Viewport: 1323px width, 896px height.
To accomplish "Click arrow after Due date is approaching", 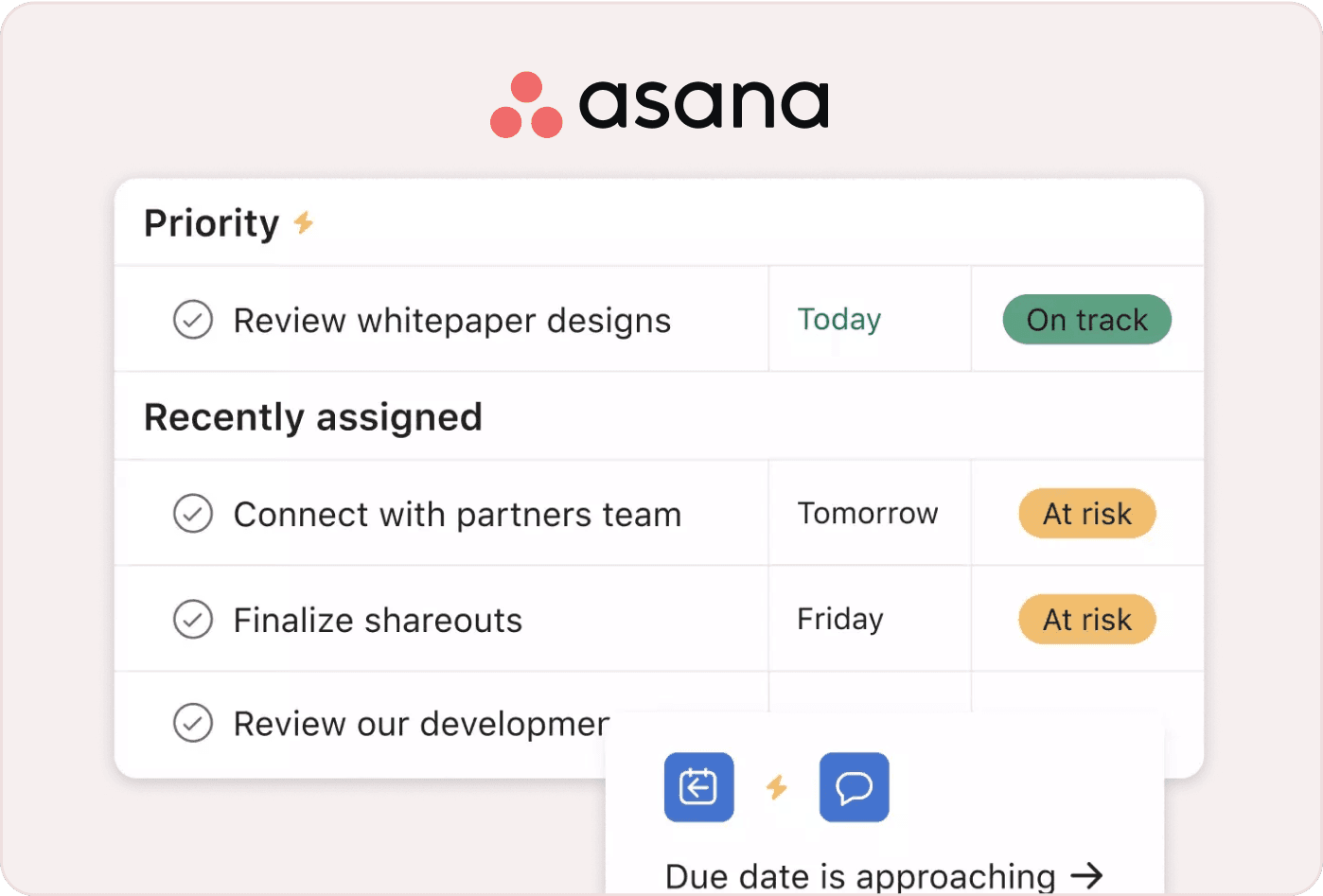I will (x=1087, y=875).
